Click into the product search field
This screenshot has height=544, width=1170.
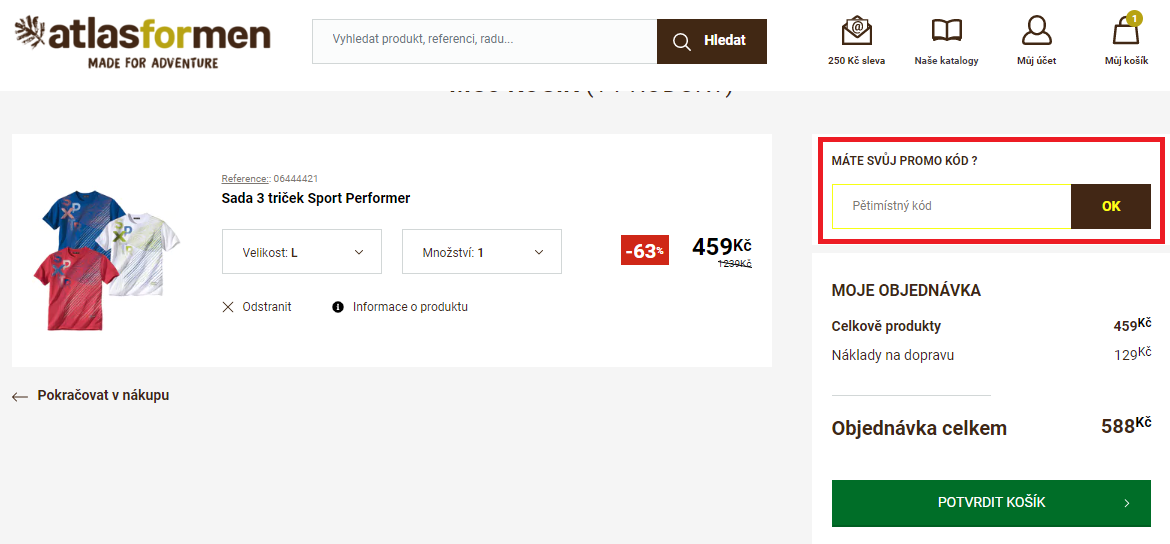(484, 41)
